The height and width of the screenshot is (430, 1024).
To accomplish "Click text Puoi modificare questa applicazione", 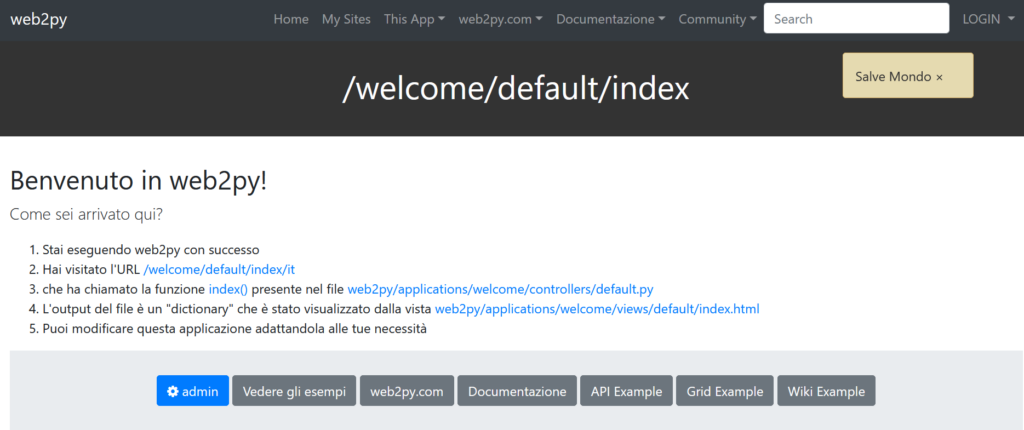I will coord(140,328).
